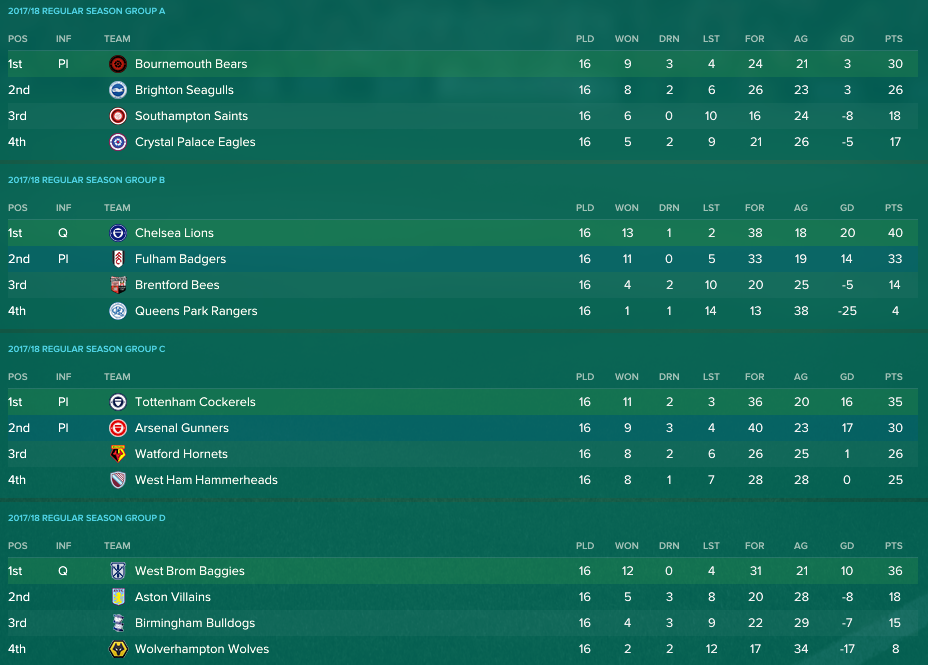The image size is (928, 665).
Task: Select the Southampton Saints team name
Action: (191, 116)
